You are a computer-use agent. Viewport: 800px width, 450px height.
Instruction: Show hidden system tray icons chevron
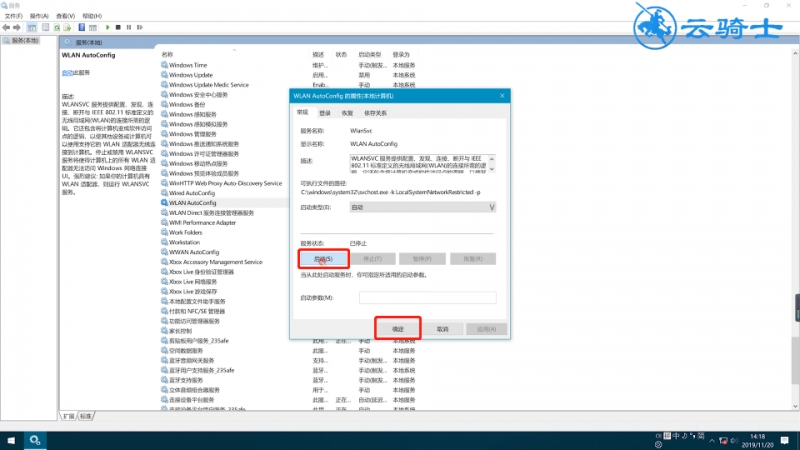712,441
